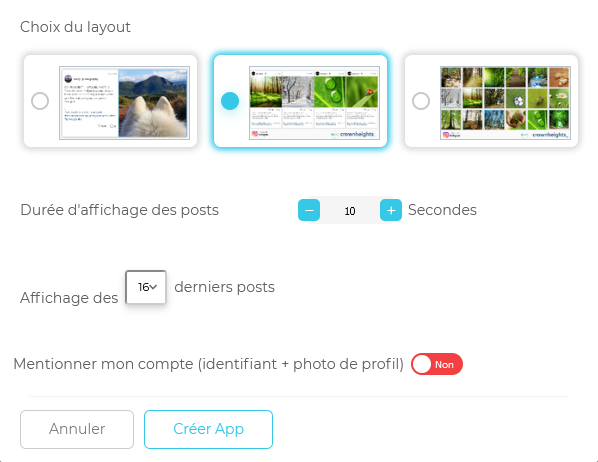Click the Créer App button
This screenshot has width=598, height=462.
(x=208, y=429)
